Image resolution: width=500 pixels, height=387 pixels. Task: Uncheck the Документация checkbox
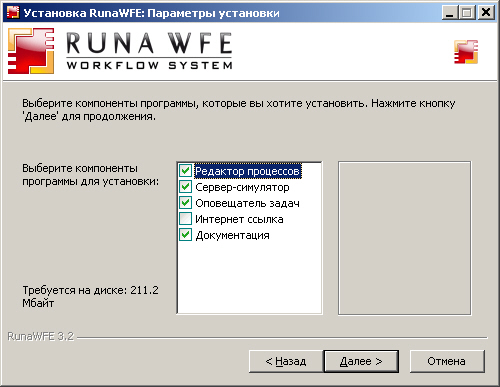coord(185,235)
